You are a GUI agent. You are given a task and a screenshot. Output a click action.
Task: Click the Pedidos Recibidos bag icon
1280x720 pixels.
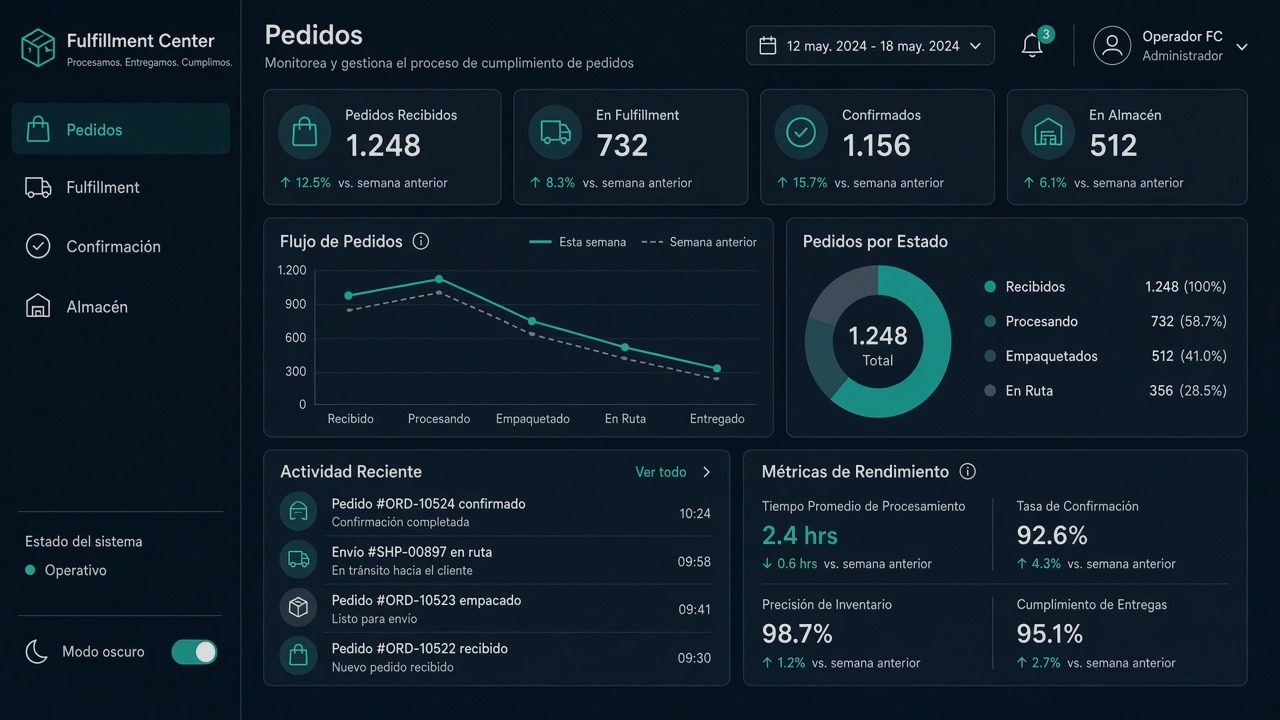tap(305, 132)
